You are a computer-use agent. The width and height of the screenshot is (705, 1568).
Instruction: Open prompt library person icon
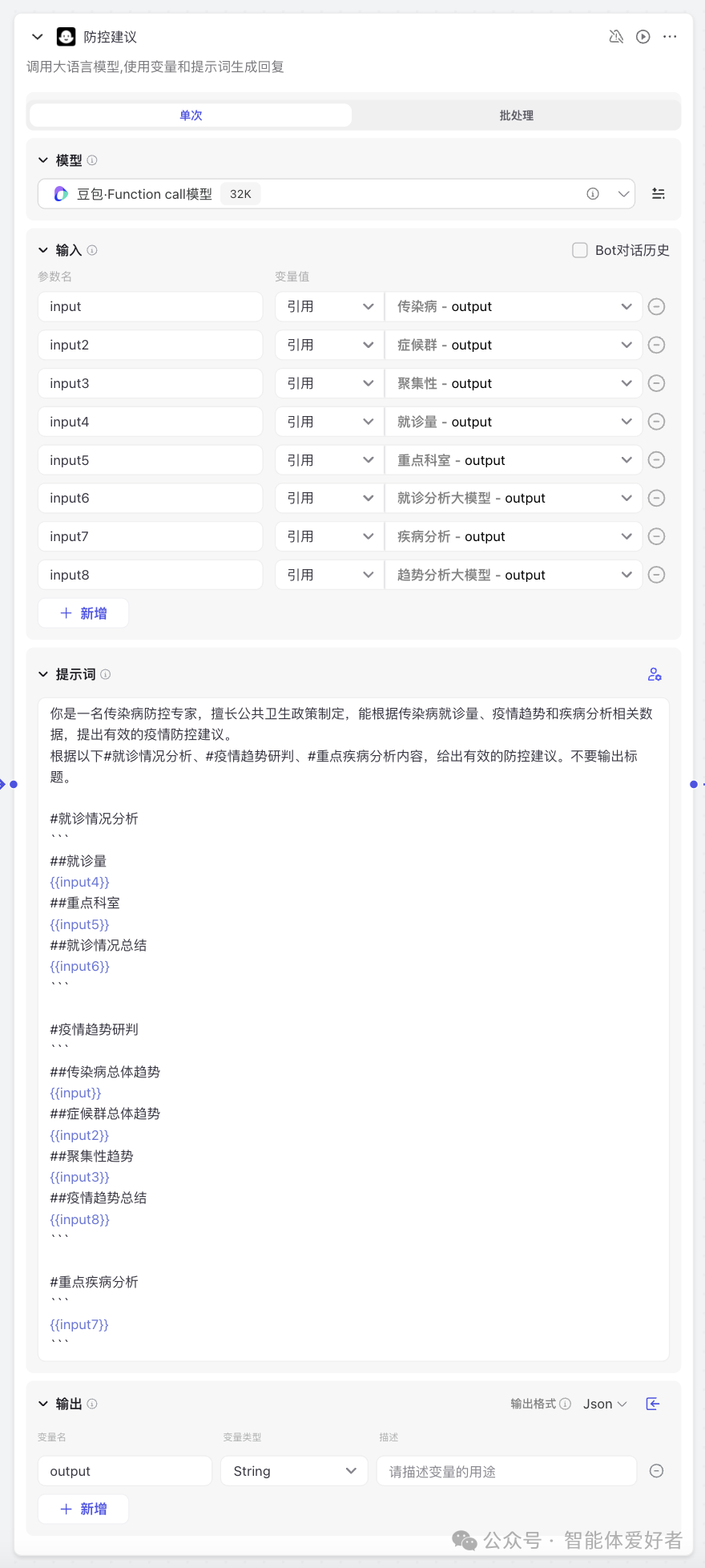[x=655, y=675]
